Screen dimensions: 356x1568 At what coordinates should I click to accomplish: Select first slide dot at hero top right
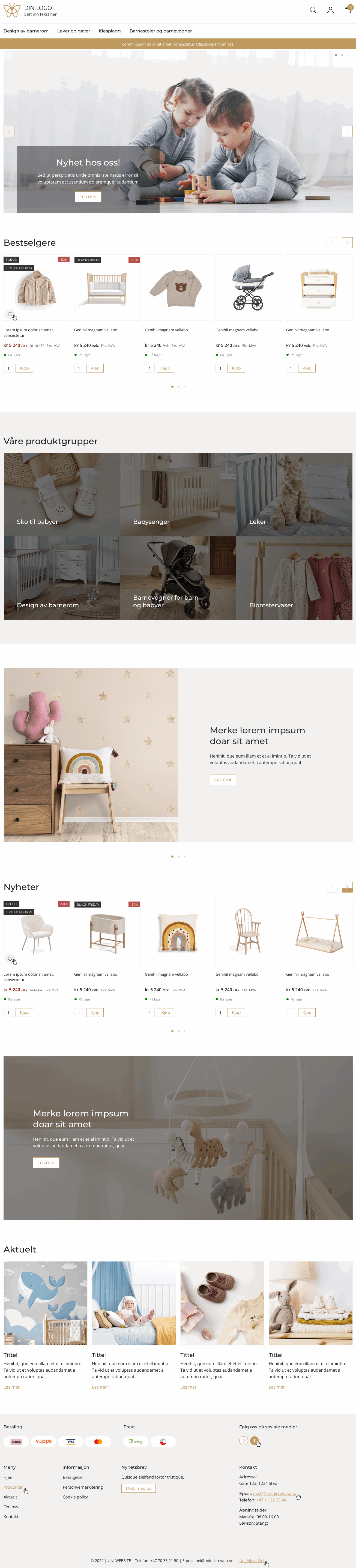click(x=335, y=55)
